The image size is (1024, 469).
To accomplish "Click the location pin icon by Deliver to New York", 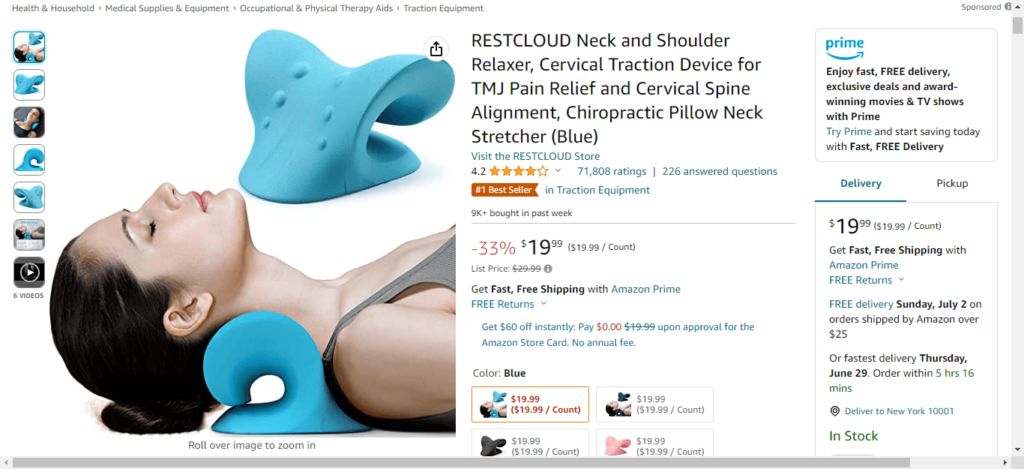I will [x=835, y=411].
